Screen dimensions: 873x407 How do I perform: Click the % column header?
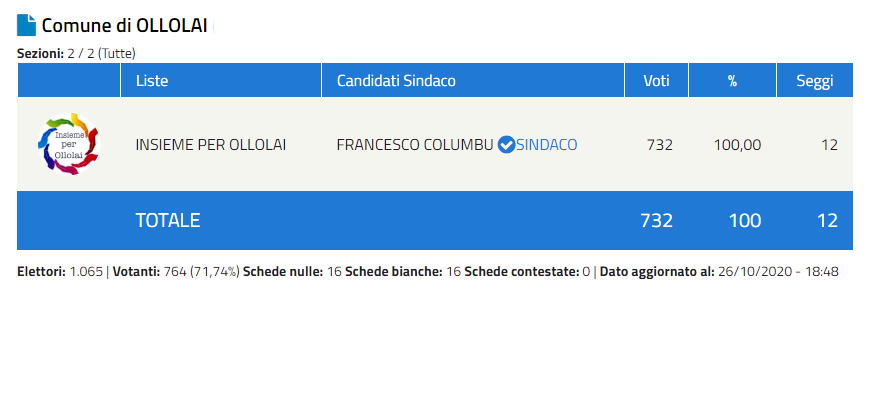(732, 81)
